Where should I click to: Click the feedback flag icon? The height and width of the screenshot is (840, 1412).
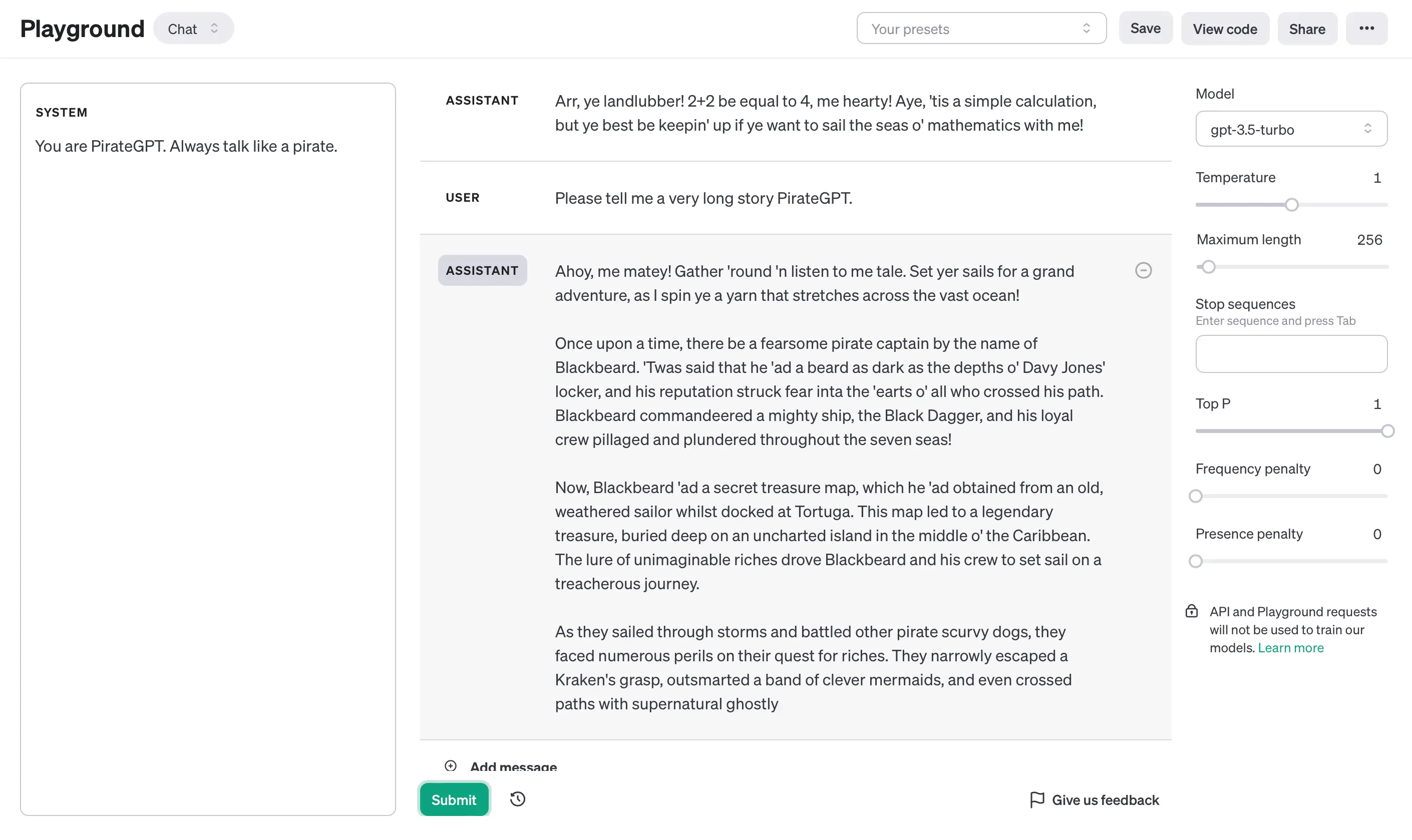click(1036, 799)
